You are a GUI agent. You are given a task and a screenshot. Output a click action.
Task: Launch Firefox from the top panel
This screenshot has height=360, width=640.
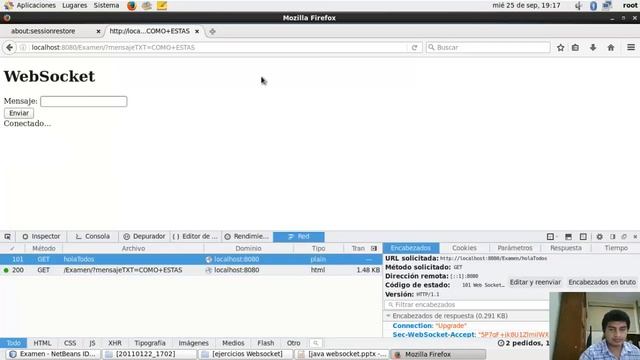click(131, 5)
